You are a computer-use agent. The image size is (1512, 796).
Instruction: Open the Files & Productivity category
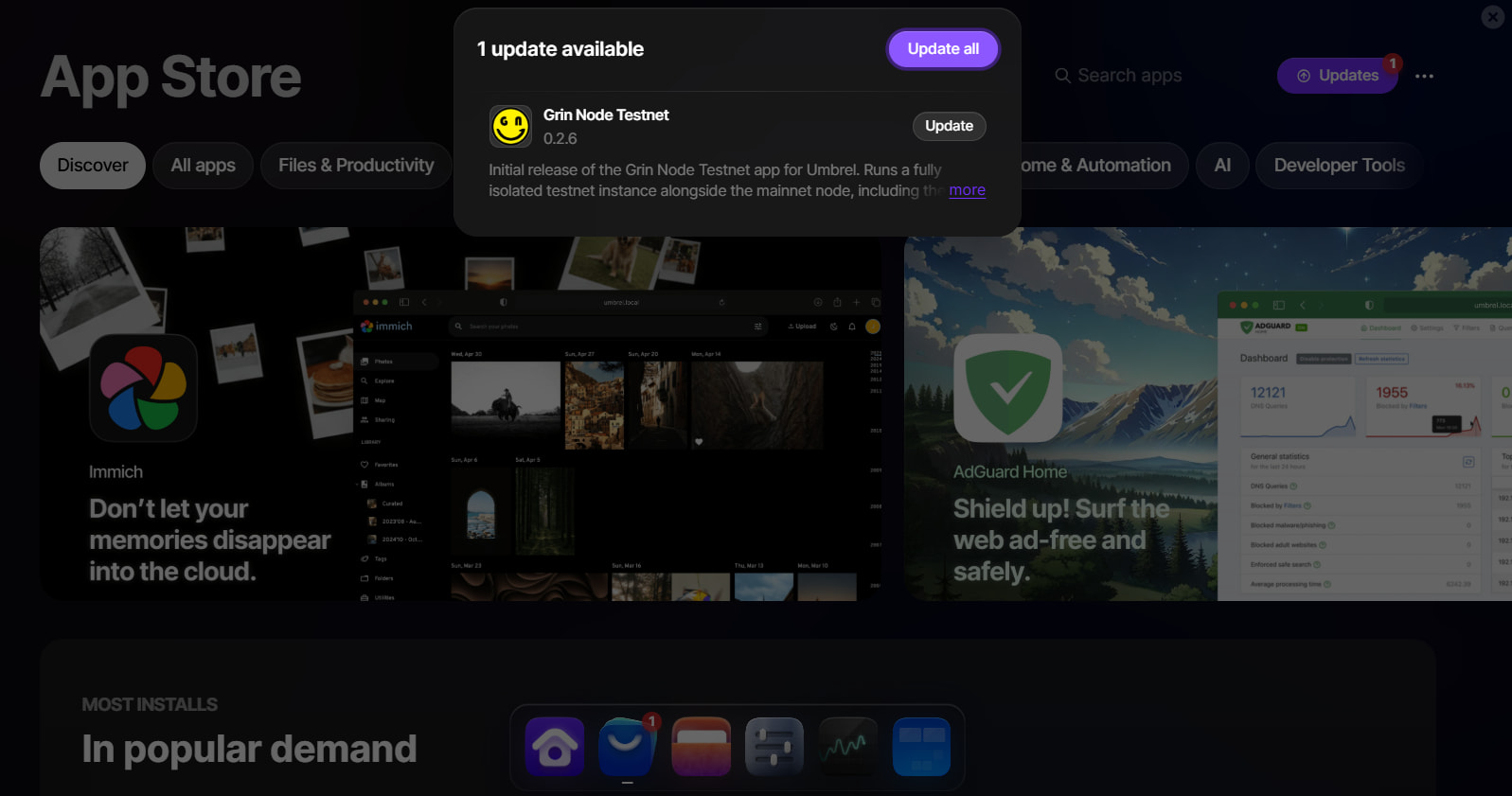click(x=356, y=166)
